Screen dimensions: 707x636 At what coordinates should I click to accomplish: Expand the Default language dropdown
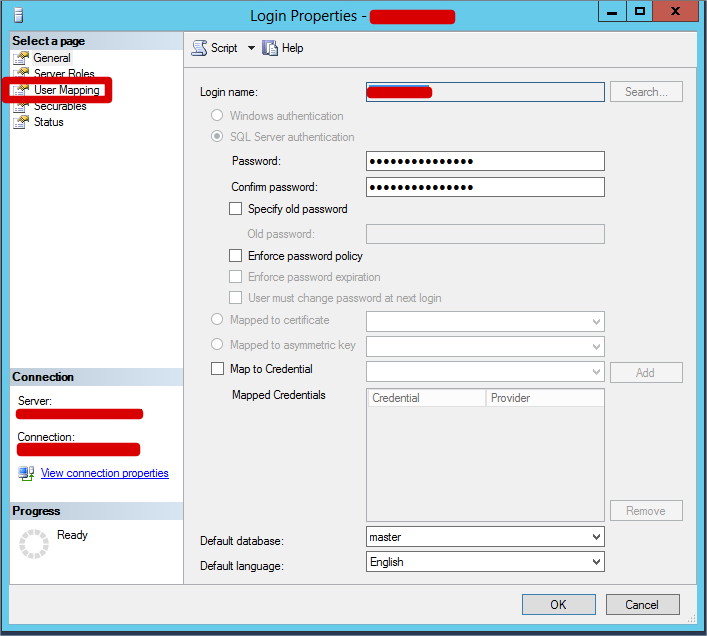point(596,562)
